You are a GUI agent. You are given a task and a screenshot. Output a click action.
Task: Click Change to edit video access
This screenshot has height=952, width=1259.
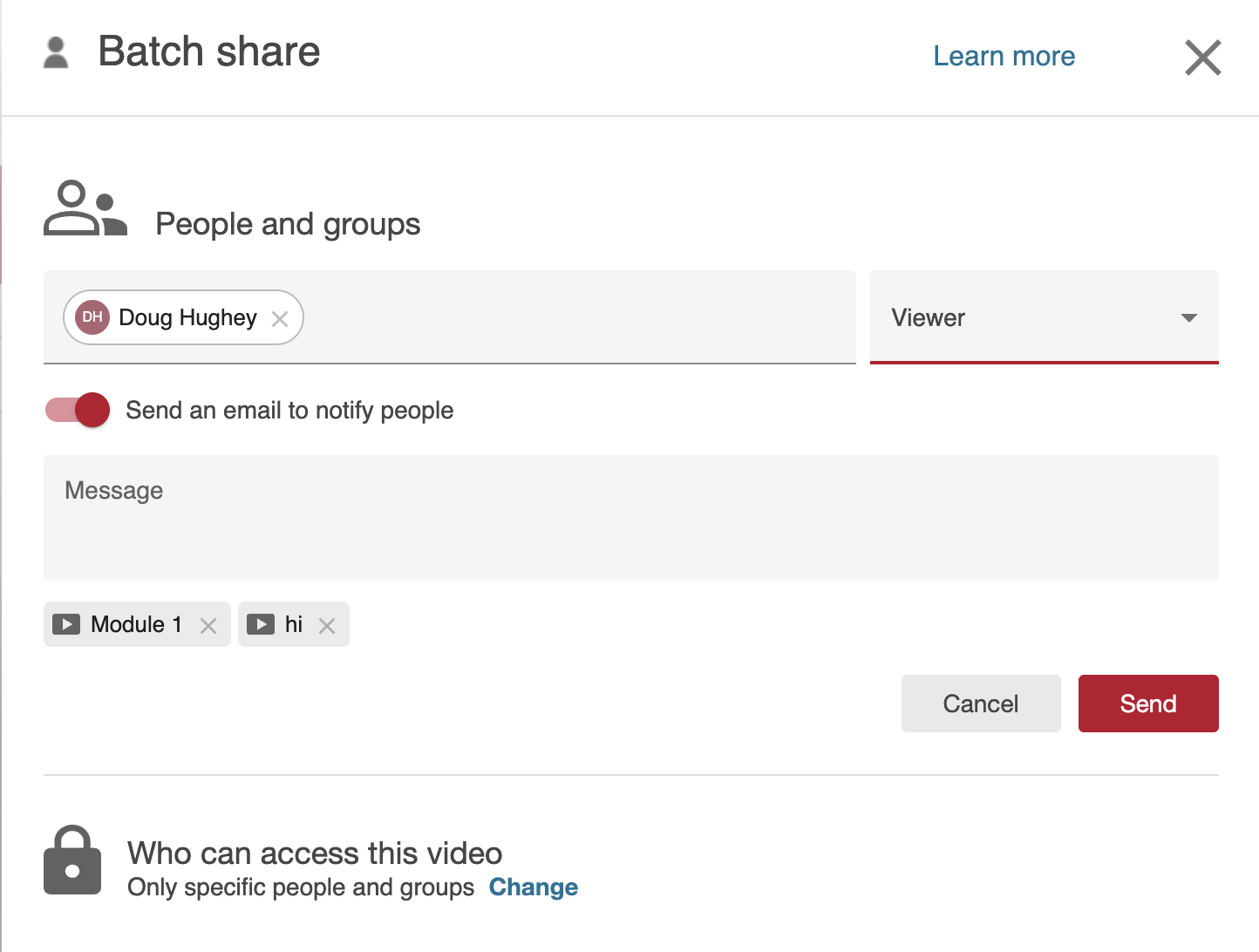point(533,887)
